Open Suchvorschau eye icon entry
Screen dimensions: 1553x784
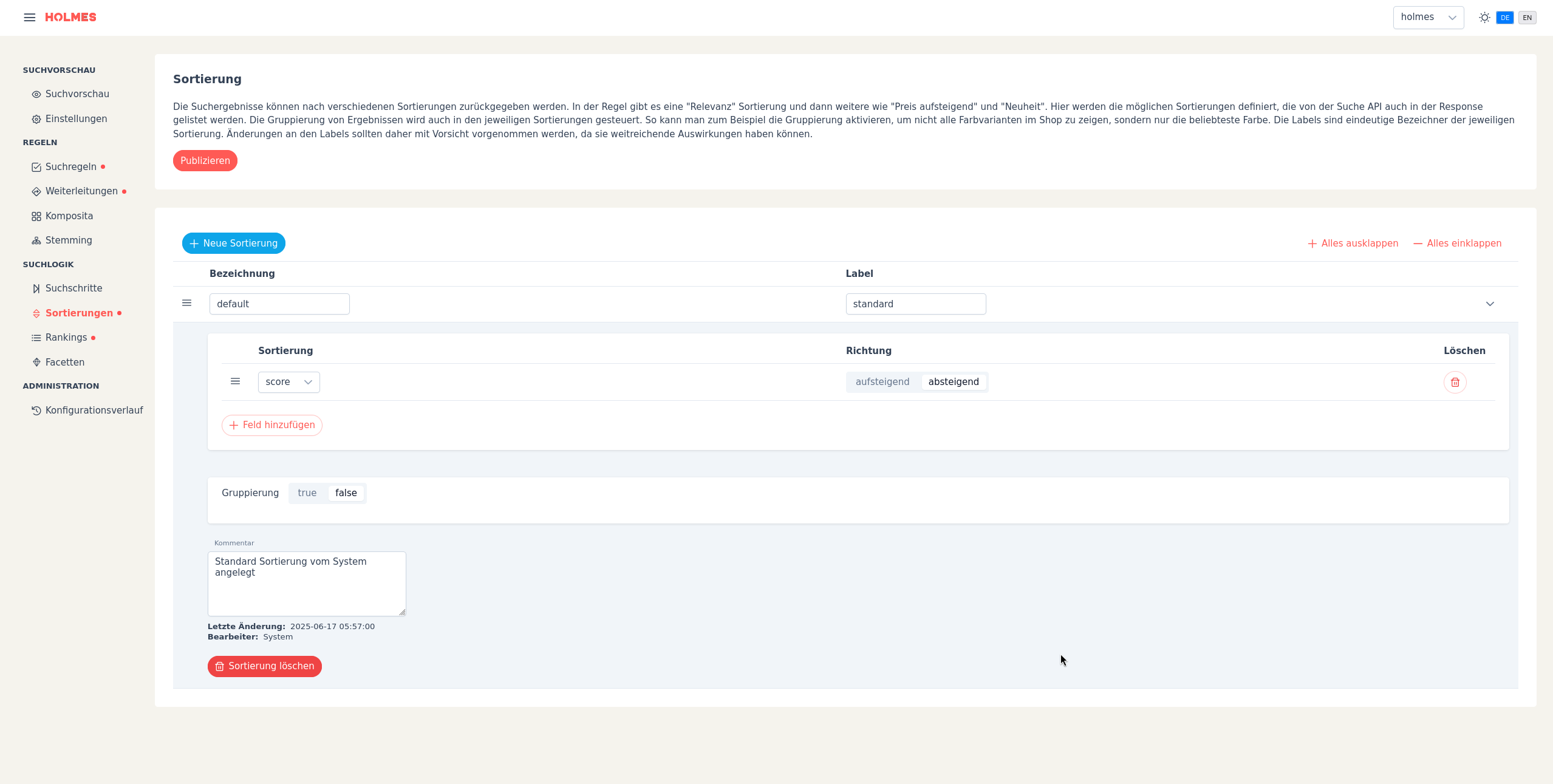click(77, 94)
